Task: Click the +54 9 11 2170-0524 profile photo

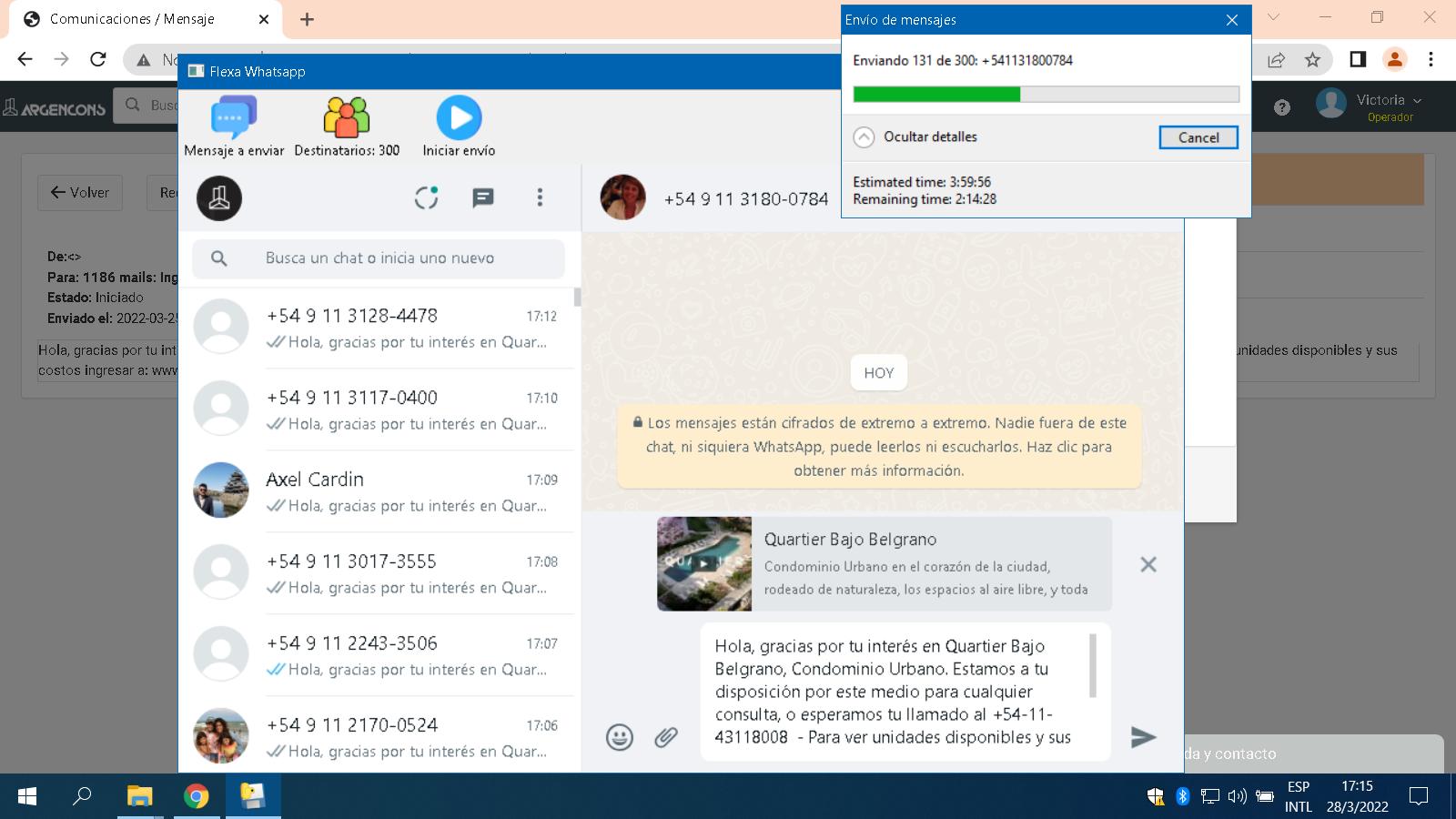Action: [x=221, y=735]
